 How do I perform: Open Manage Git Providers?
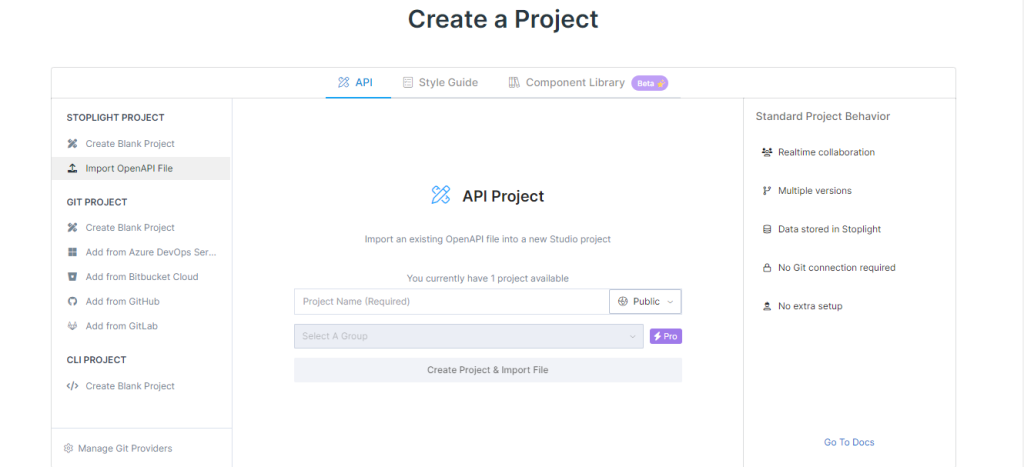(118, 449)
